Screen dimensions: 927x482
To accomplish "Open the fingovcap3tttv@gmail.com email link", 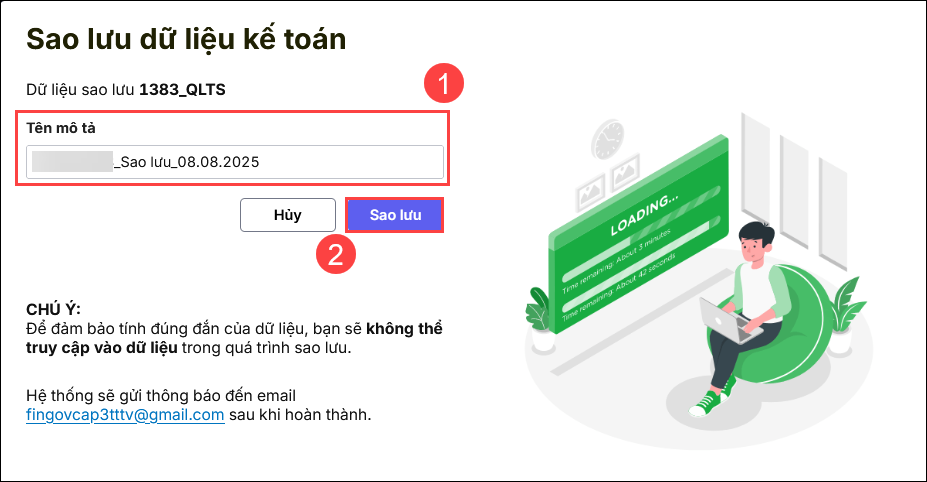I will tap(125, 414).
